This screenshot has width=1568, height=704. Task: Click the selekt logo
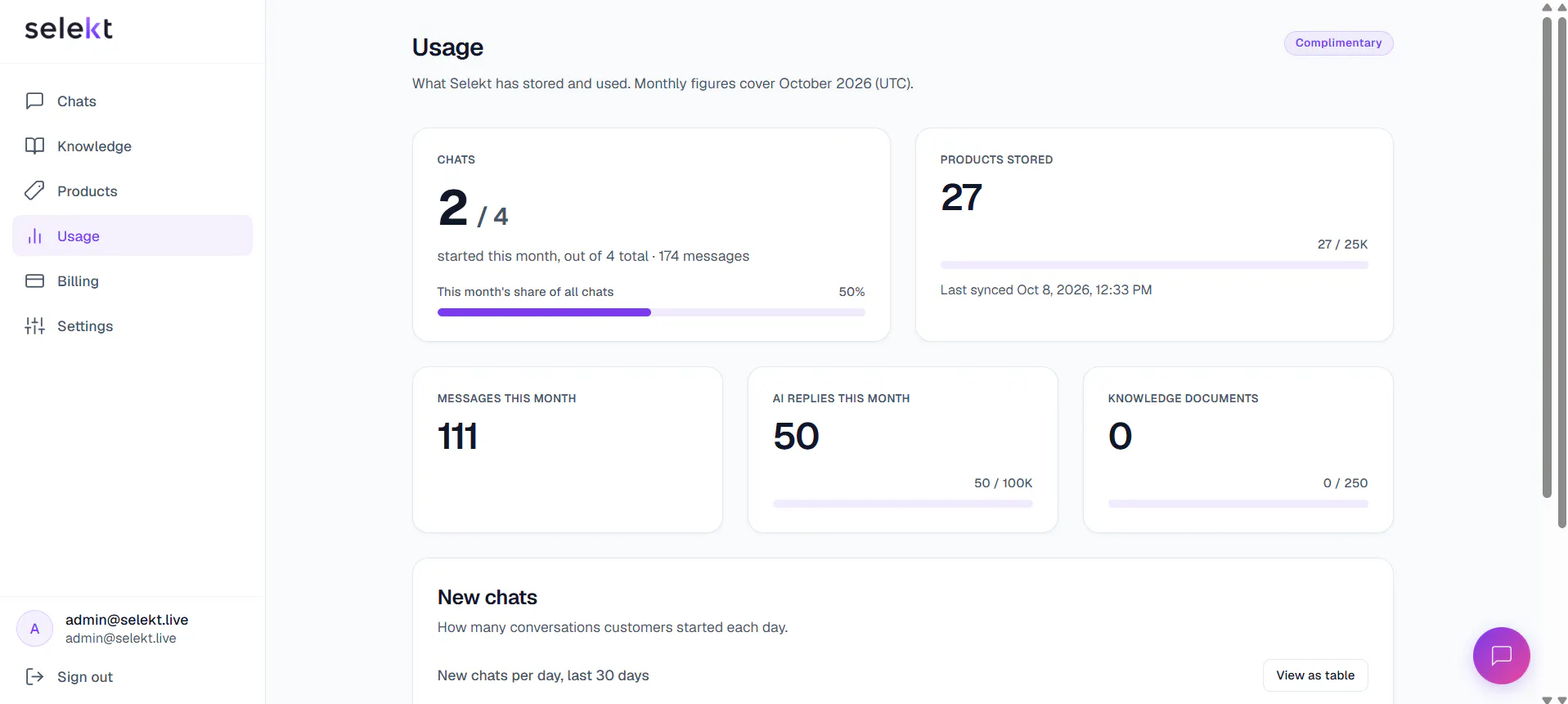[x=69, y=29]
